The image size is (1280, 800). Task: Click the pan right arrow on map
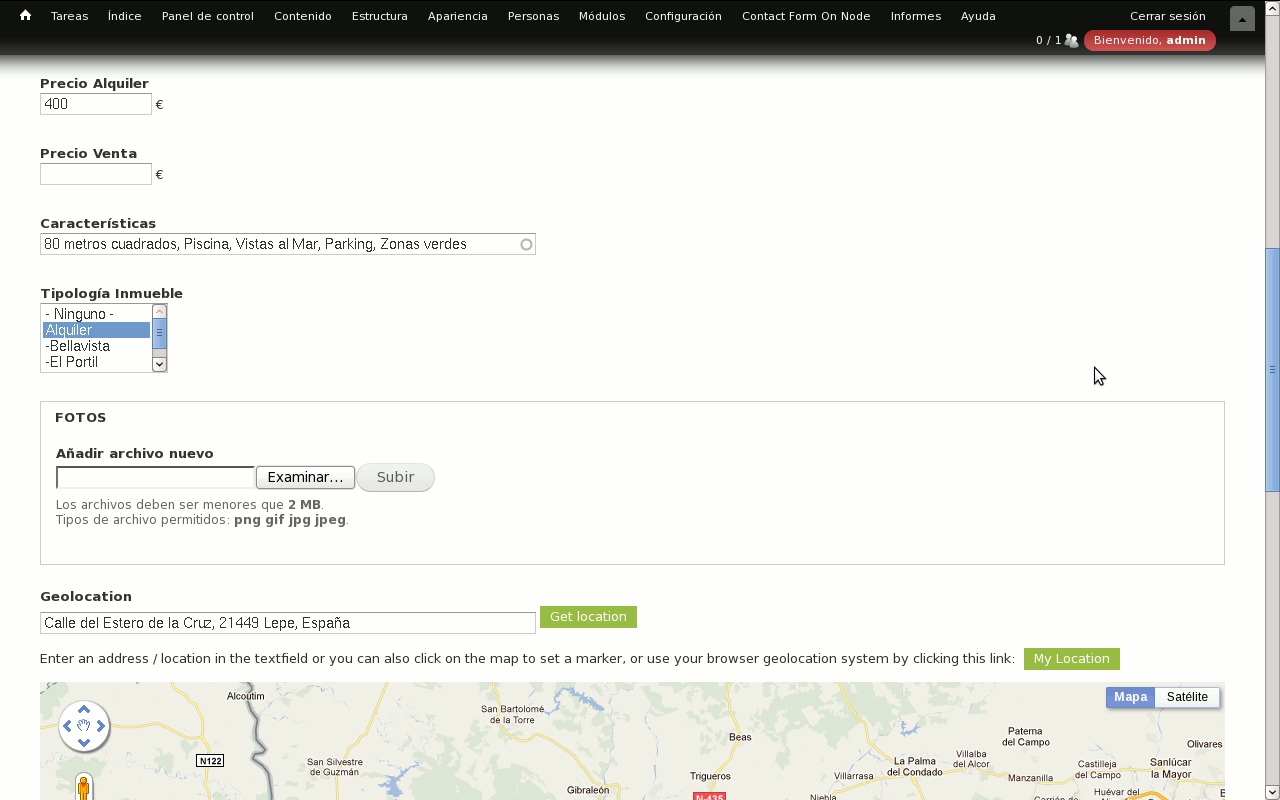click(x=101, y=726)
